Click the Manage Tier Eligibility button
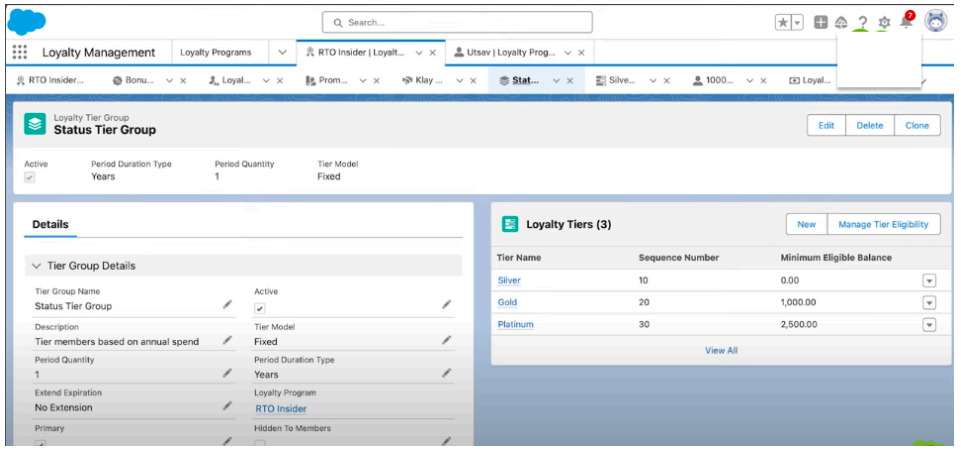The width and height of the screenshot is (961, 451). pyautogui.click(x=883, y=225)
